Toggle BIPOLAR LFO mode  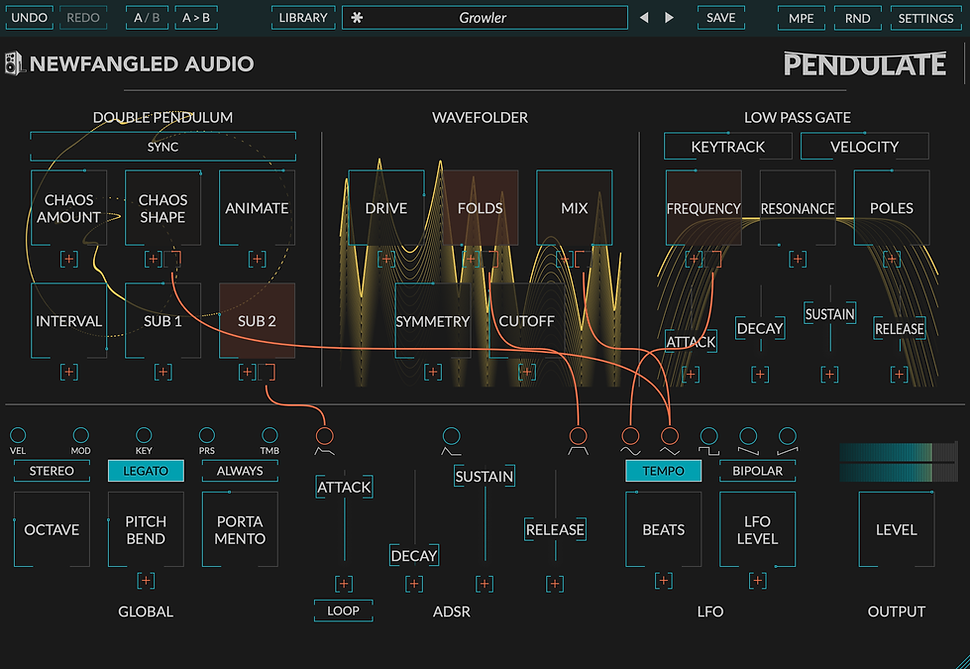[757, 471]
